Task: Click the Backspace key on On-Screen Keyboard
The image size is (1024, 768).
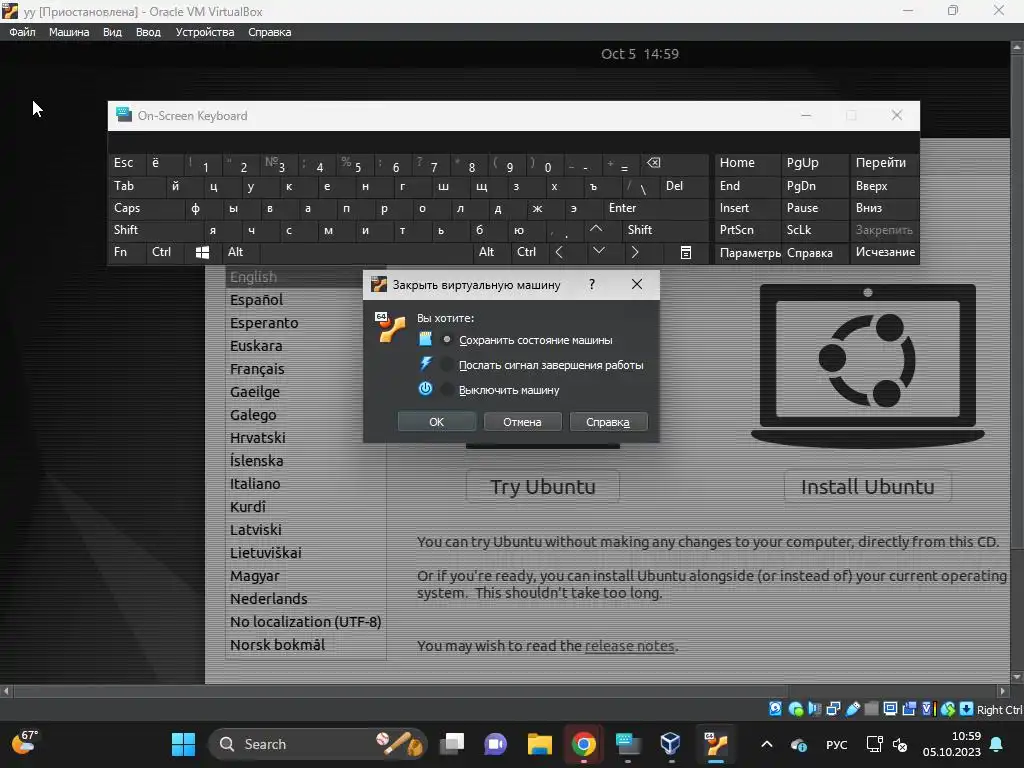Action: point(653,163)
